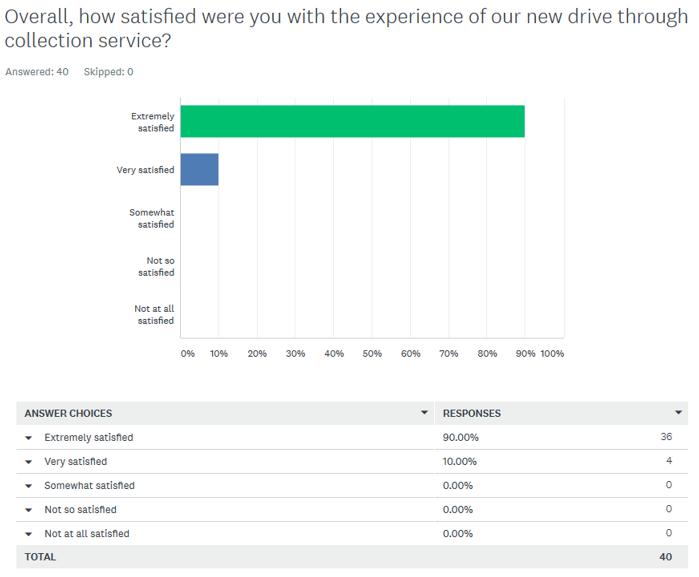Select the blue Very satisfied bar
699x577 pixels.
pos(199,170)
